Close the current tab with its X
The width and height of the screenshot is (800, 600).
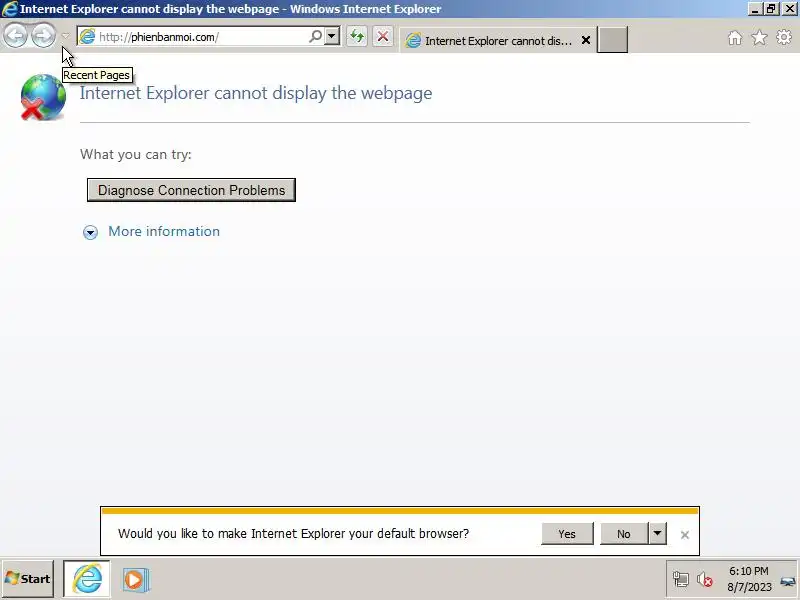586,40
